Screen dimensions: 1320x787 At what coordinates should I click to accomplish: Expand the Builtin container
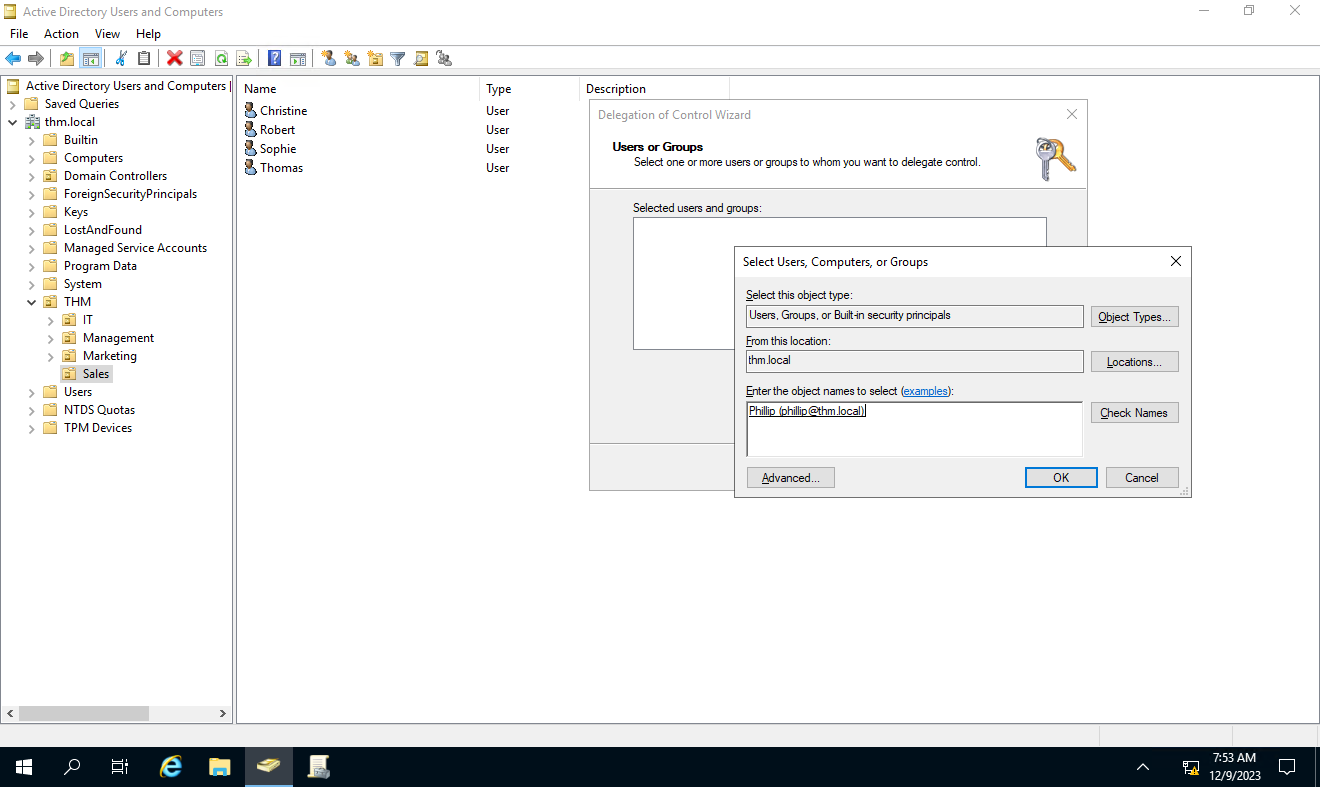pyautogui.click(x=31, y=140)
